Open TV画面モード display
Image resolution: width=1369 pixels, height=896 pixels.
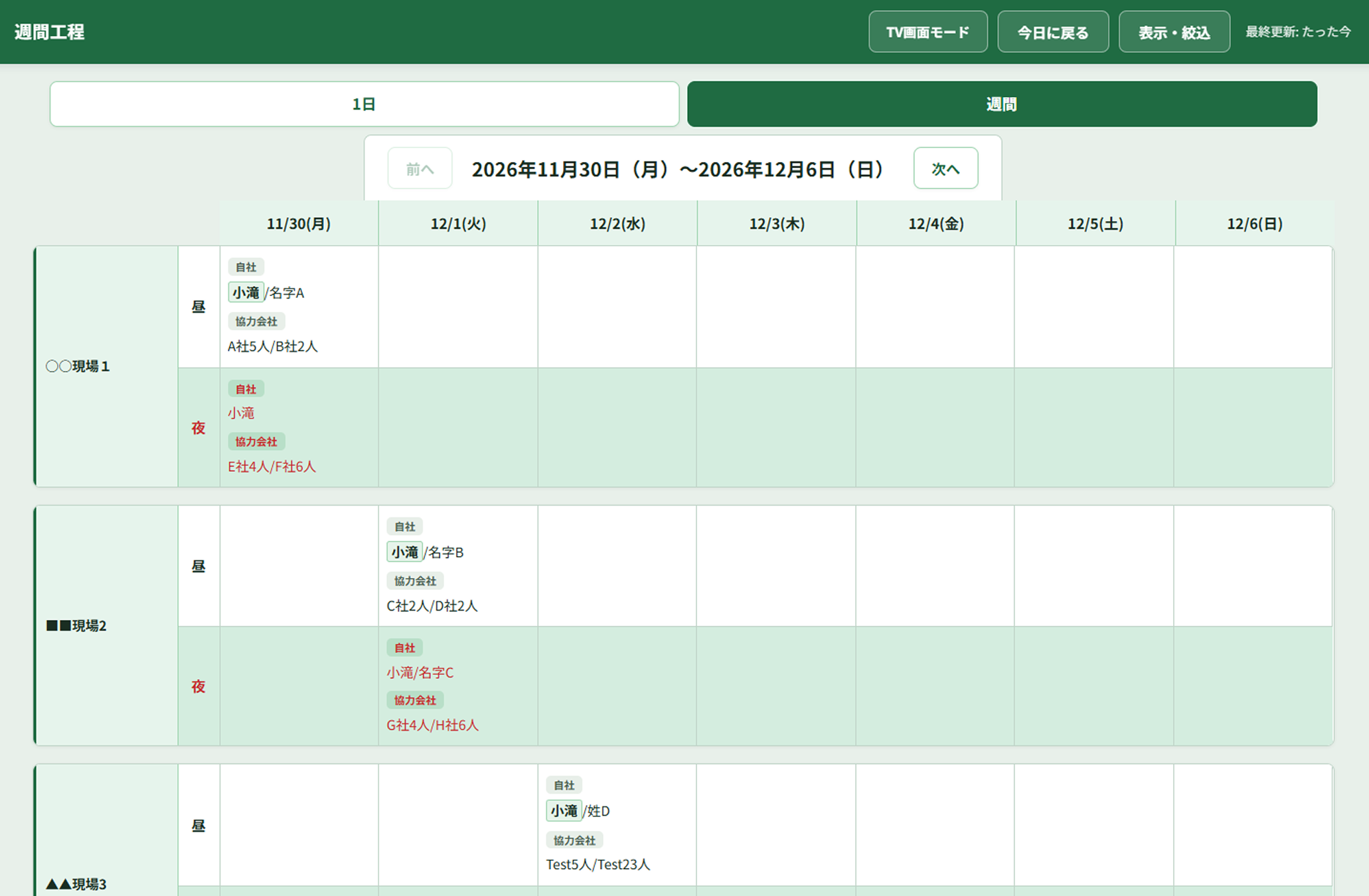point(927,32)
